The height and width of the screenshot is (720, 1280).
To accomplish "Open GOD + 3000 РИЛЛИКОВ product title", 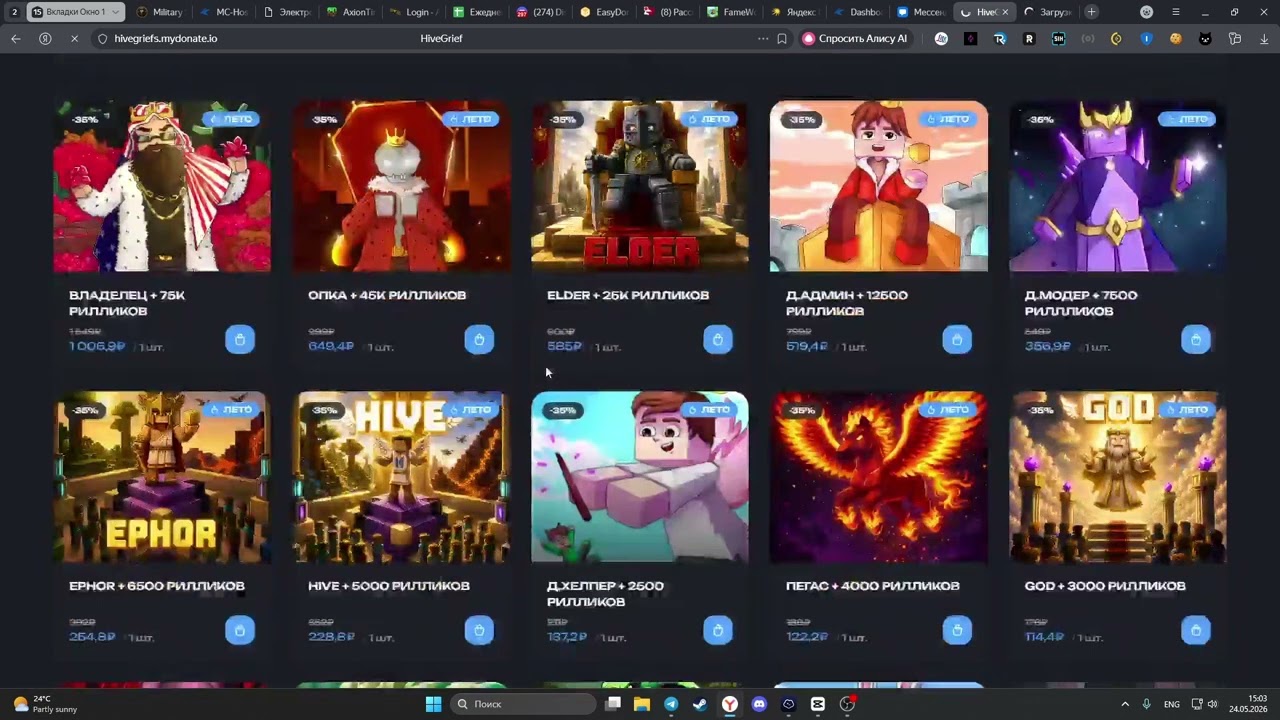I will pos(1105,586).
